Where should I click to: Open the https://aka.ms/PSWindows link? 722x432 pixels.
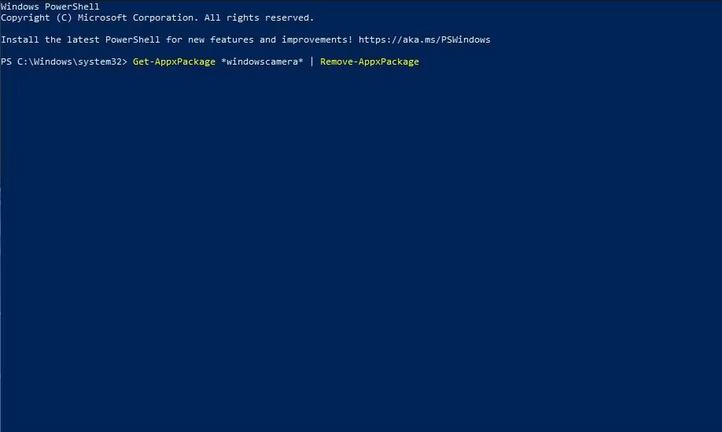tap(424, 40)
